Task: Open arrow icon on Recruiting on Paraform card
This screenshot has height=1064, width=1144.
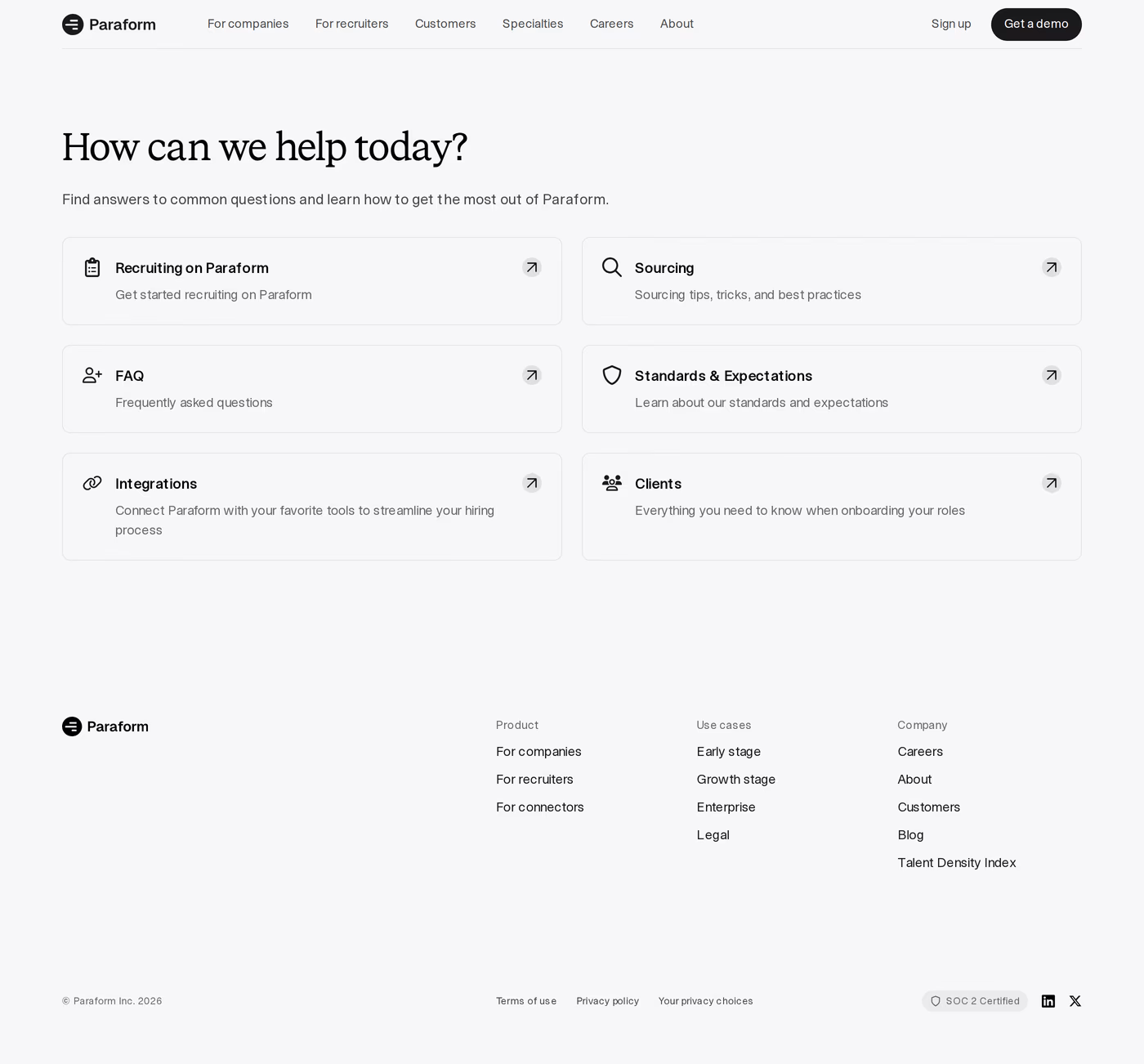Action: 532,267
